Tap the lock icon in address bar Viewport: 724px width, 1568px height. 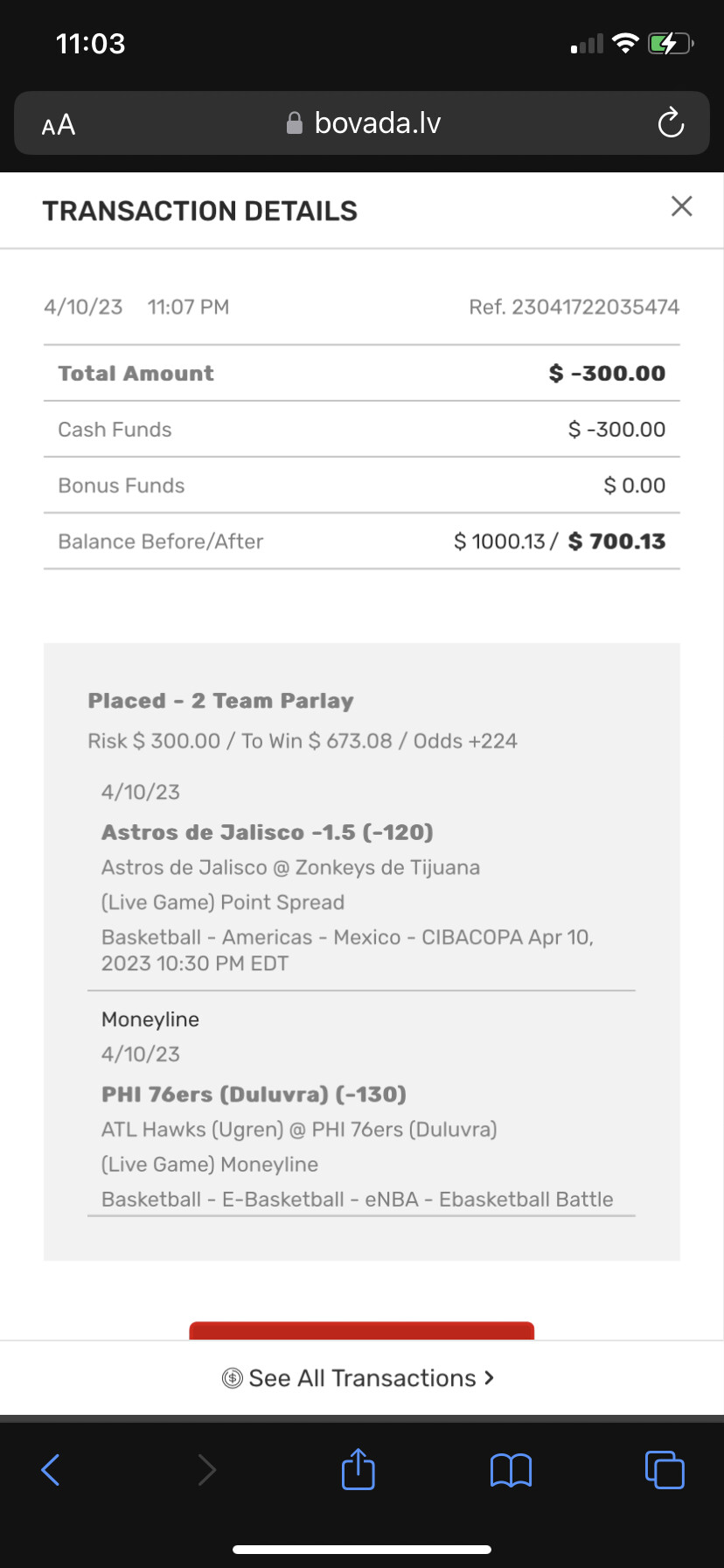coord(295,123)
